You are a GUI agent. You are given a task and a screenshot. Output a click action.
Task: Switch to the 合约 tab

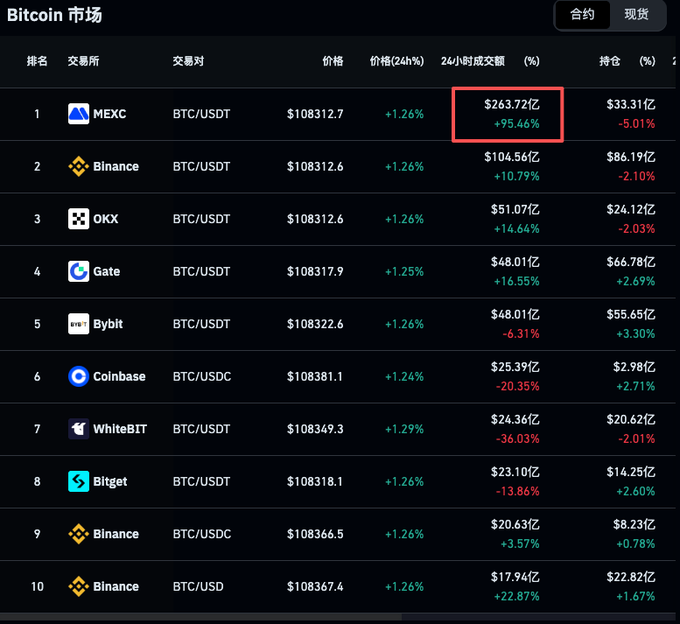pyautogui.click(x=582, y=15)
